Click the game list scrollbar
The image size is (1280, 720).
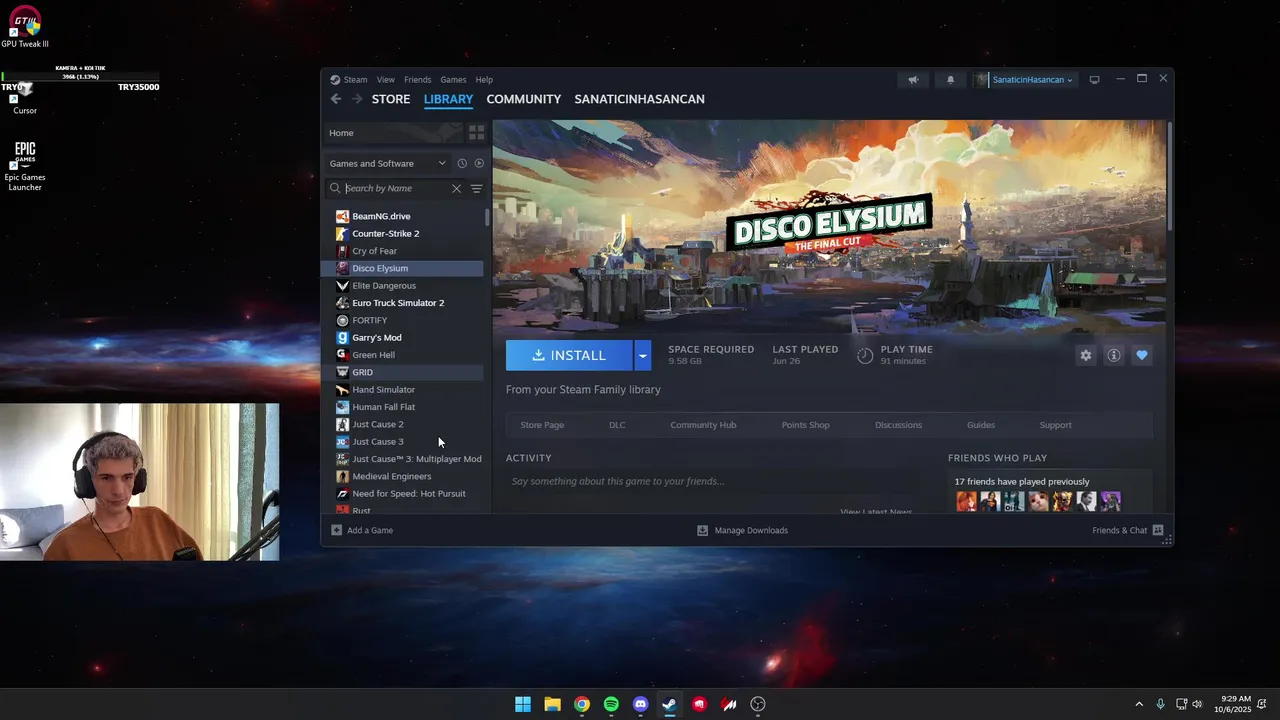click(x=487, y=217)
